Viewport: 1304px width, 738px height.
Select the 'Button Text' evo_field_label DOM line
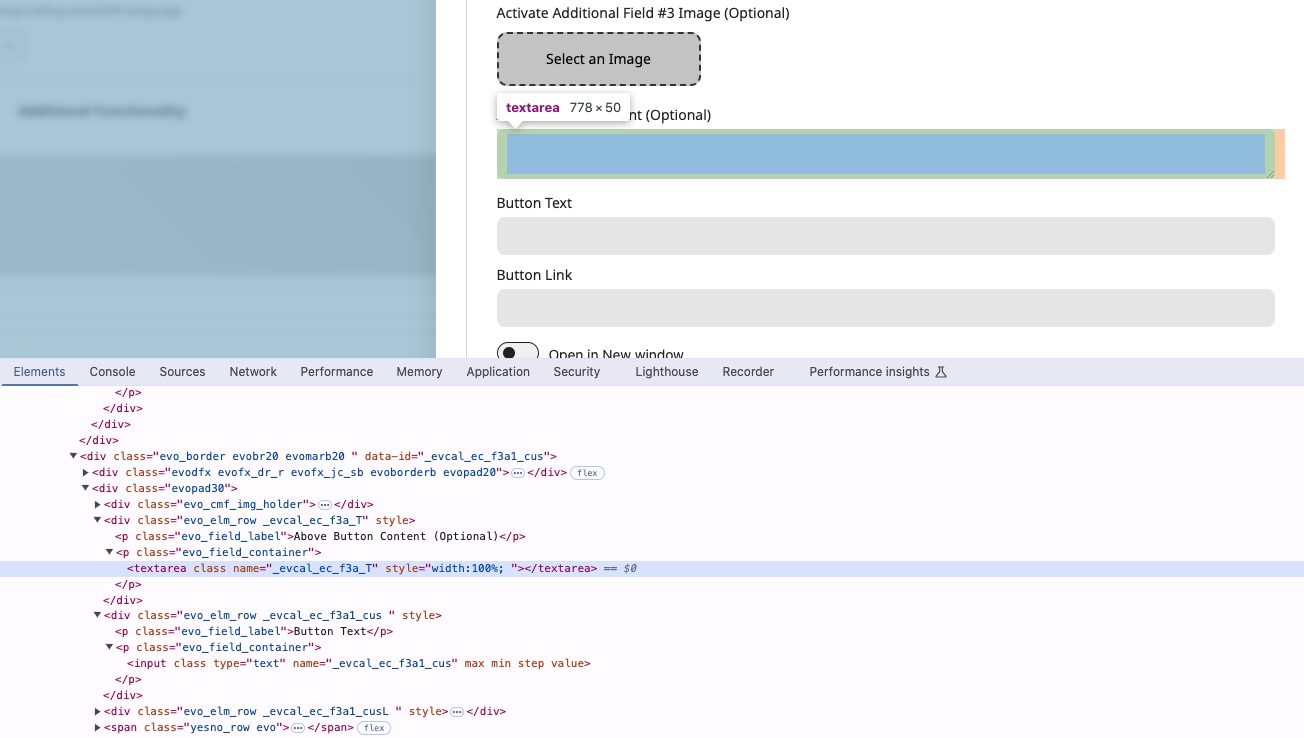pyautogui.click(x=652, y=631)
